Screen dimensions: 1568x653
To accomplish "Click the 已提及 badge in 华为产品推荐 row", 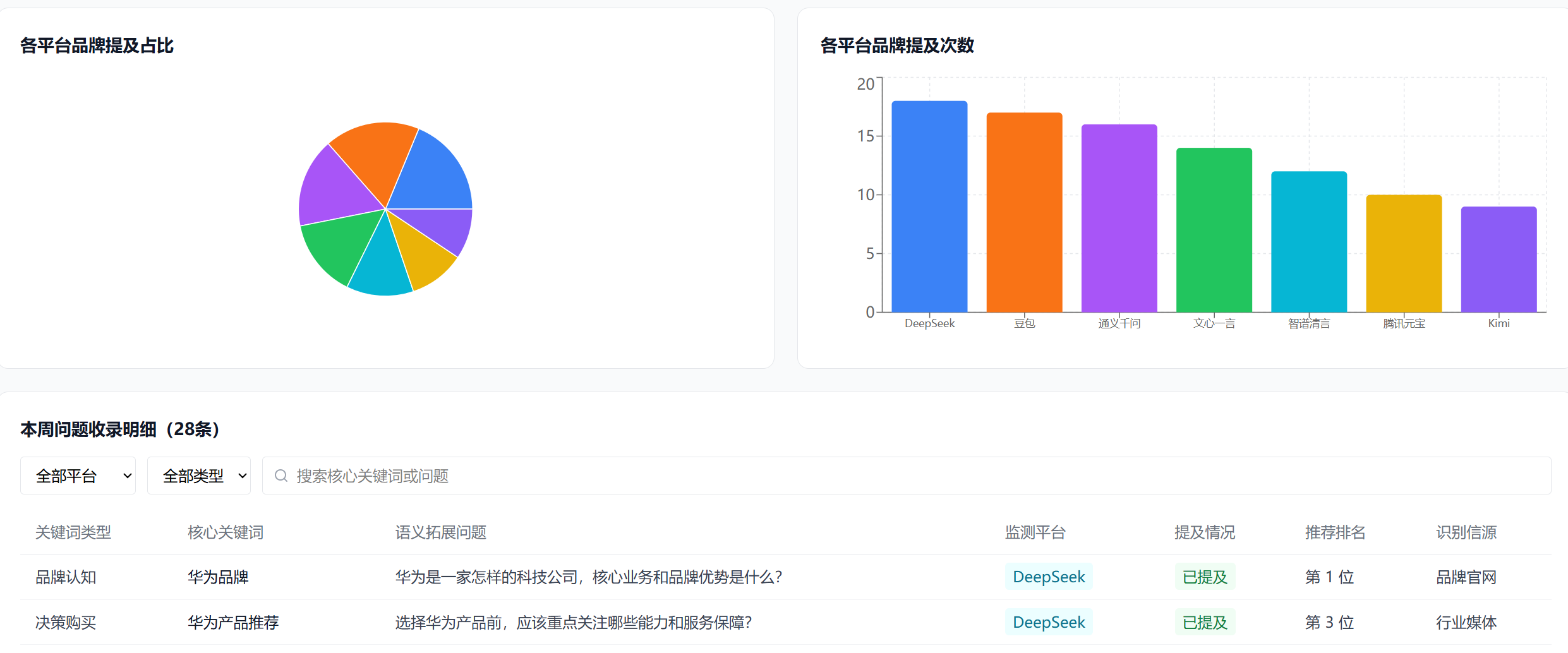I will click(1205, 622).
